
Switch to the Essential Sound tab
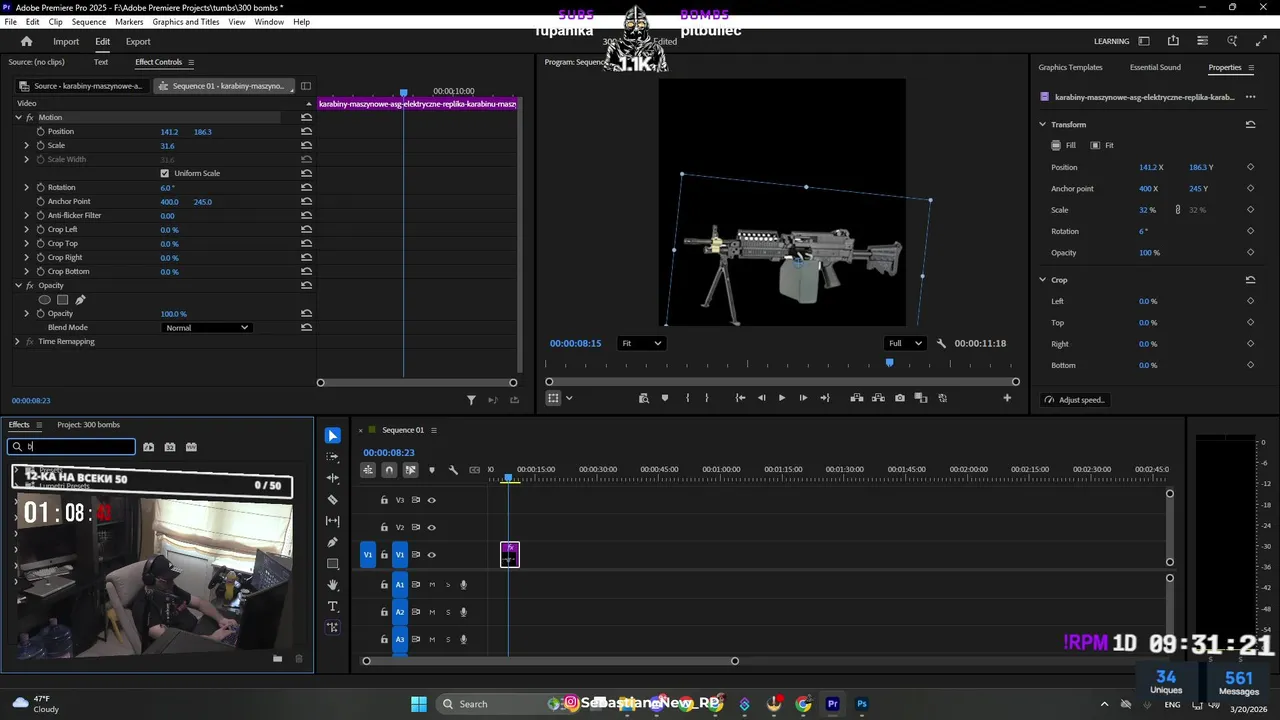point(1155,67)
